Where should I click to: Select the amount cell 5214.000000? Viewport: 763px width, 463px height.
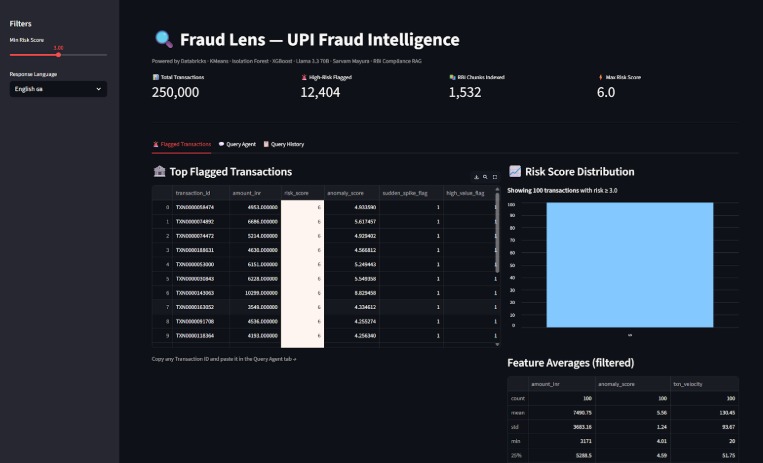[x=255, y=236]
